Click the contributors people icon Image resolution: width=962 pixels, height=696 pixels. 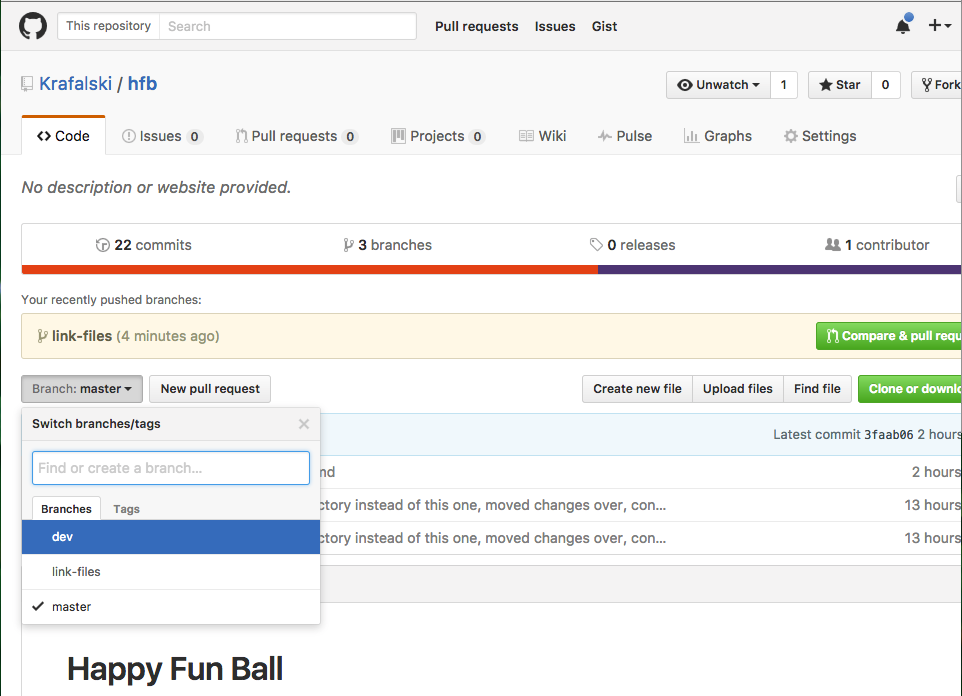point(833,244)
